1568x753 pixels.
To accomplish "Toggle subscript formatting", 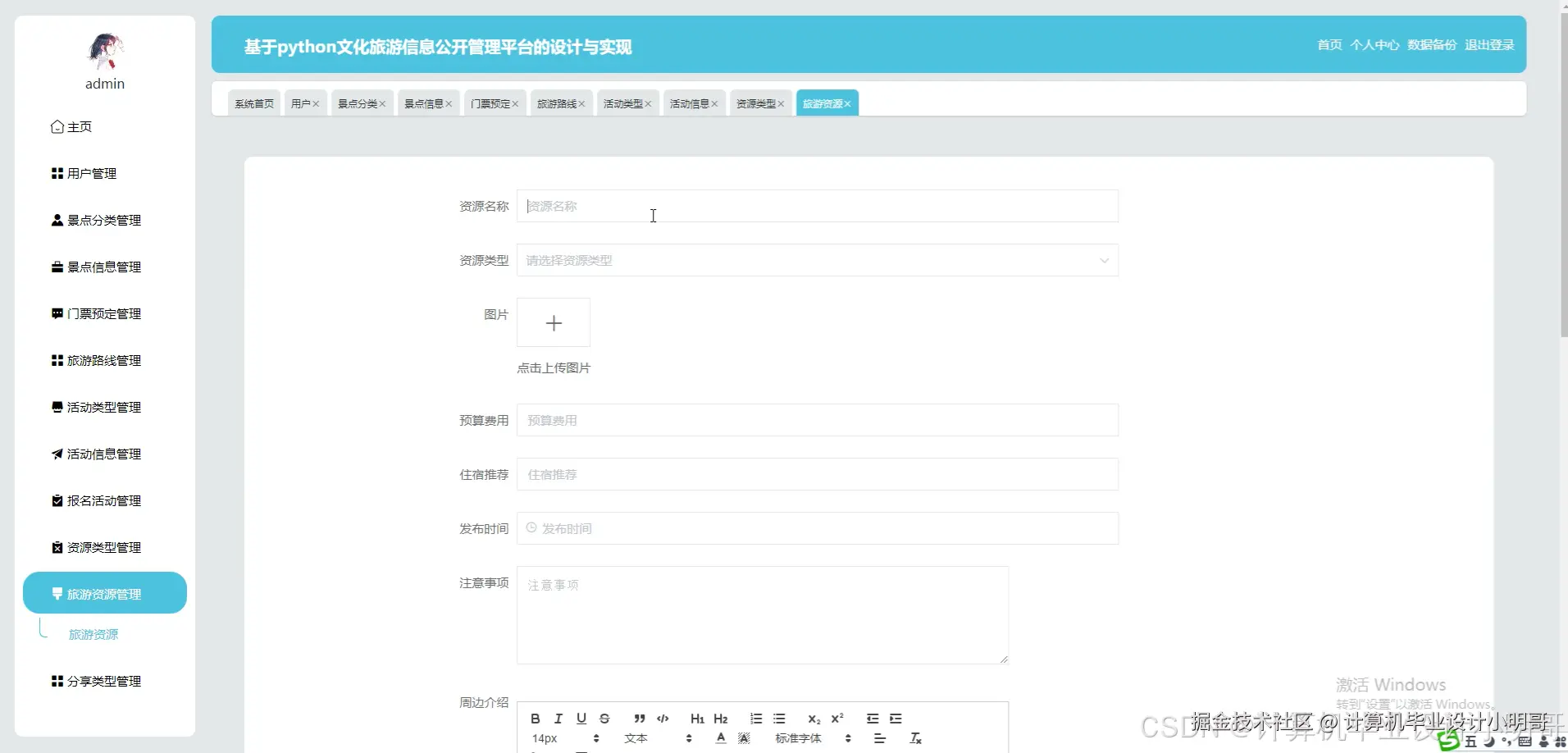I will click(x=813, y=719).
